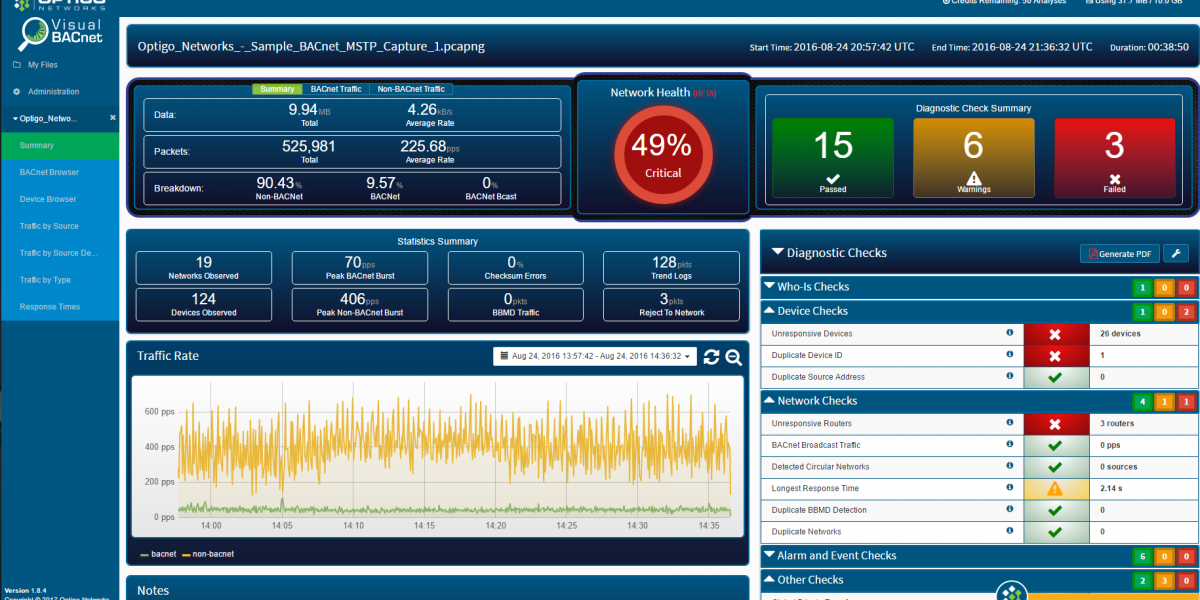The width and height of the screenshot is (1200, 600).
Task: Click the passed checkmark for Duplicate BBMD Detection
Action: (x=1054, y=511)
